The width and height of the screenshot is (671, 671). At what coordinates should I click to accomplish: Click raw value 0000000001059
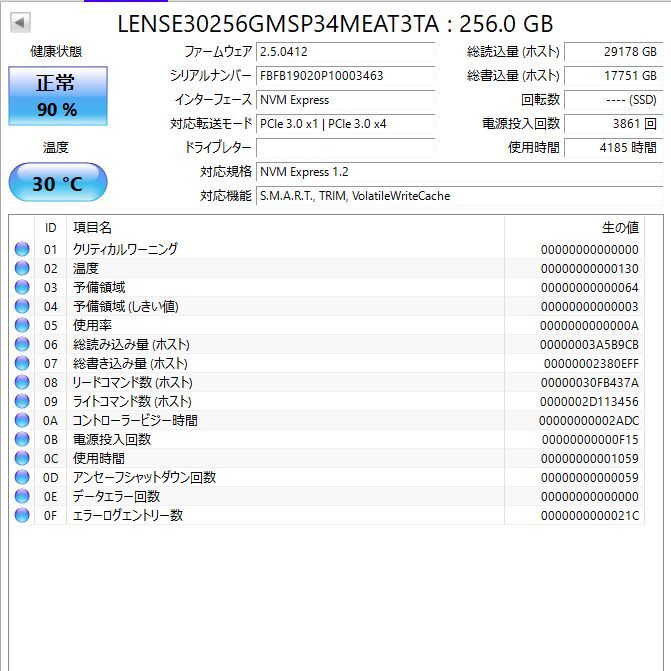(589, 459)
